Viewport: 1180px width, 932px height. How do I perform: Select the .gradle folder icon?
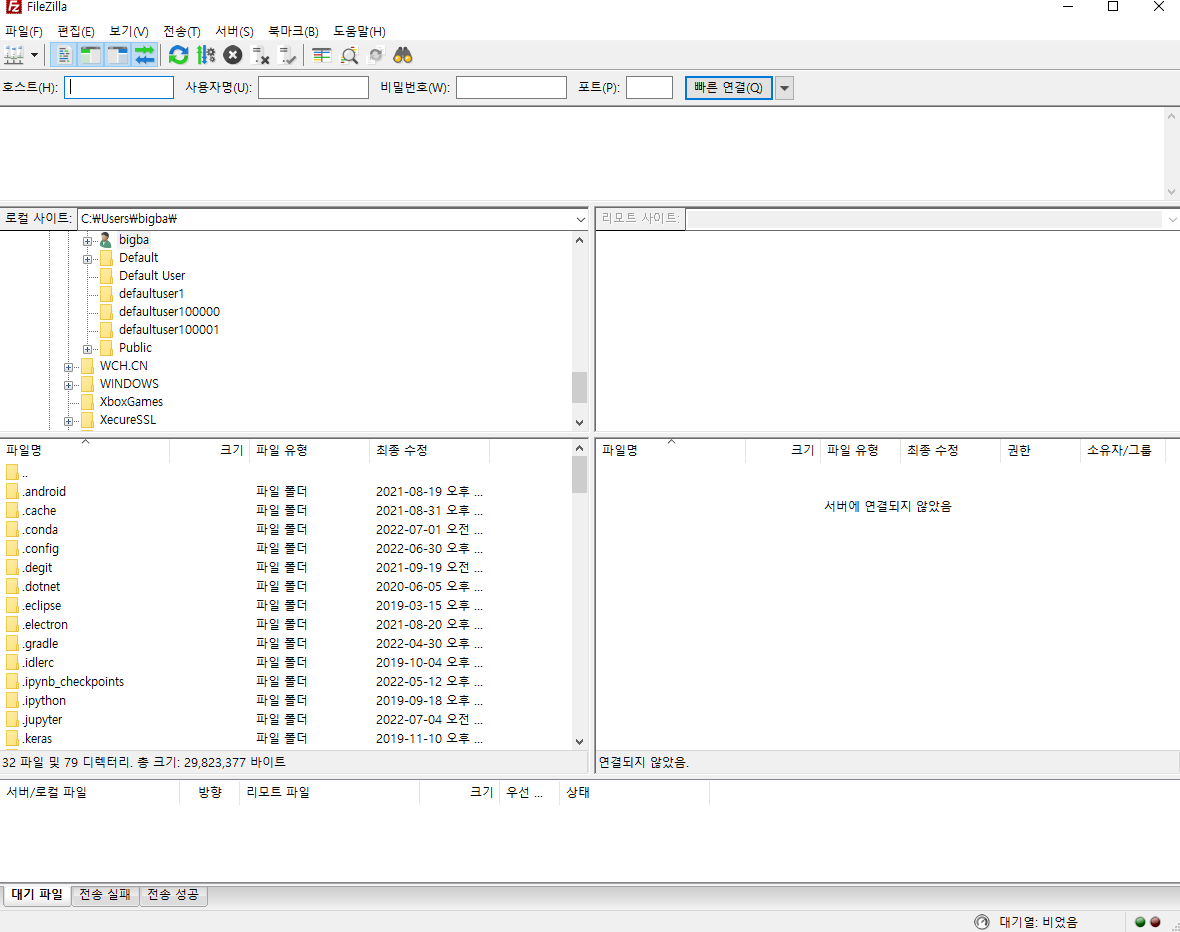(x=12, y=644)
